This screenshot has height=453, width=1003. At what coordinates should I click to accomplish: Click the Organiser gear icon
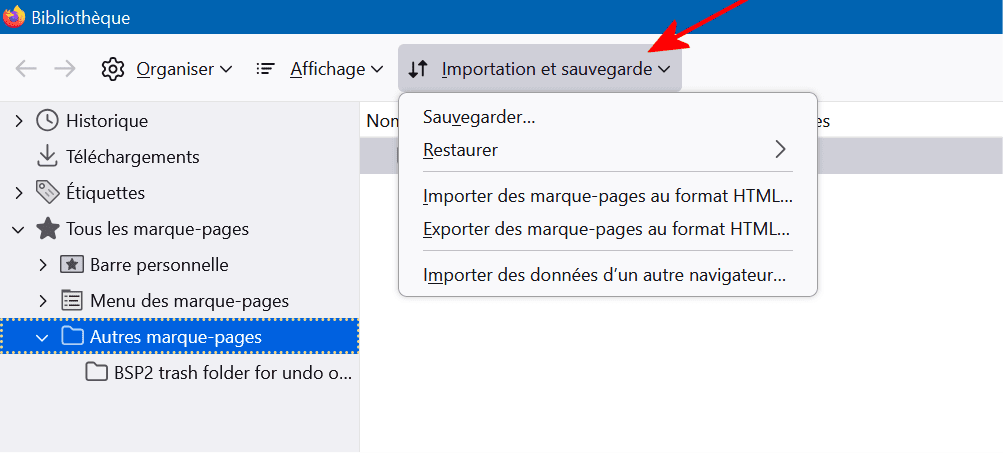pos(113,69)
